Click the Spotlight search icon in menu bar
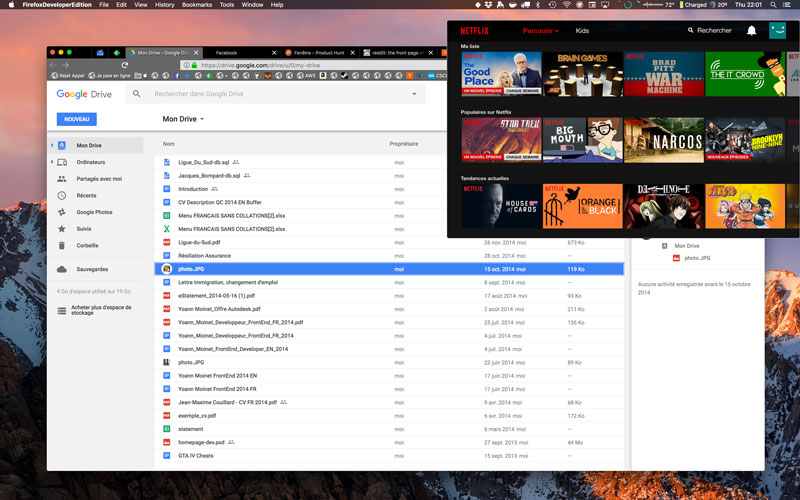The width and height of the screenshot is (800, 500). point(773,5)
